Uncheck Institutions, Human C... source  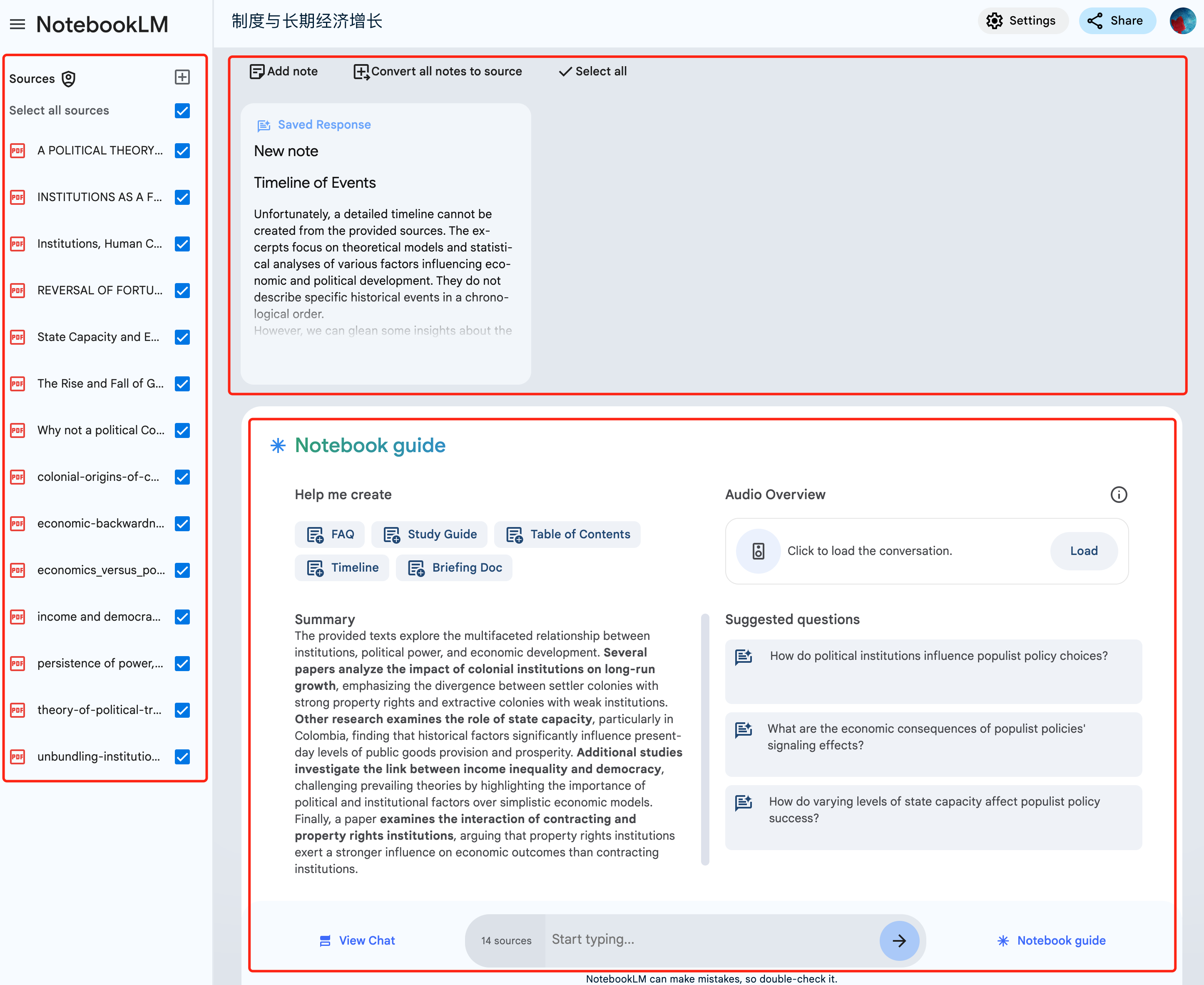coord(182,244)
